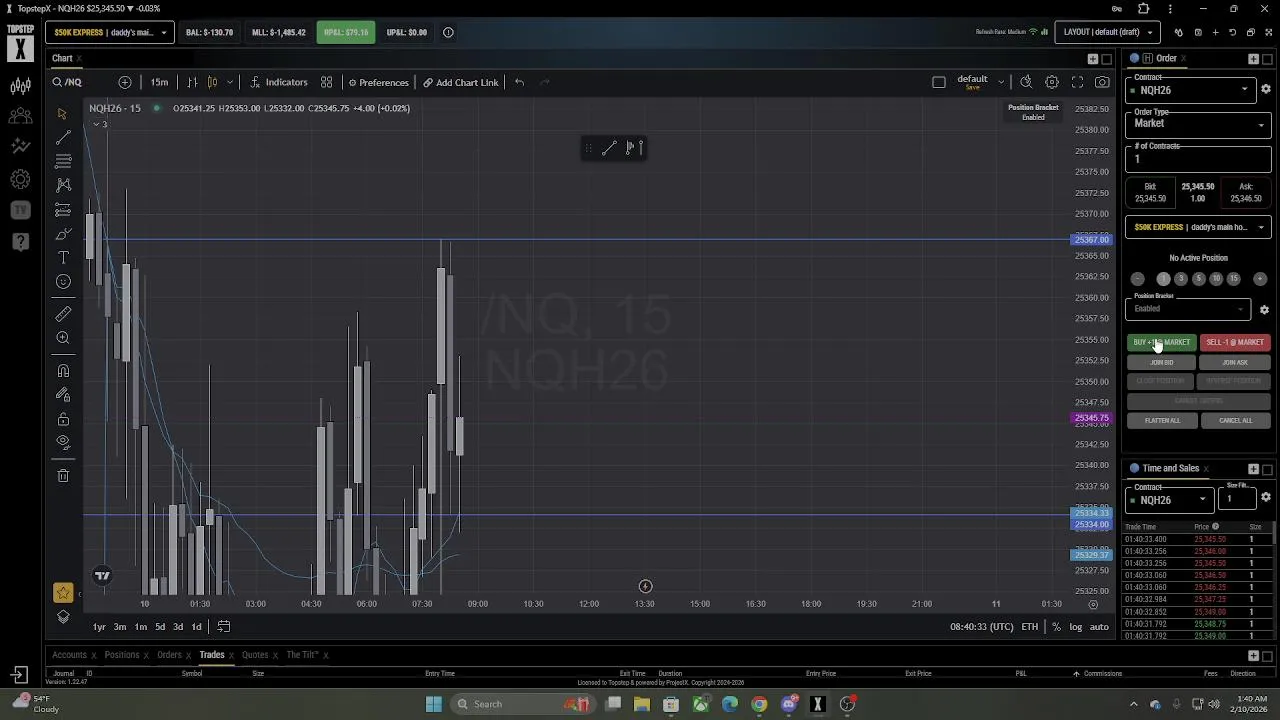Select the trend line drawing tool

click(63, 137)
